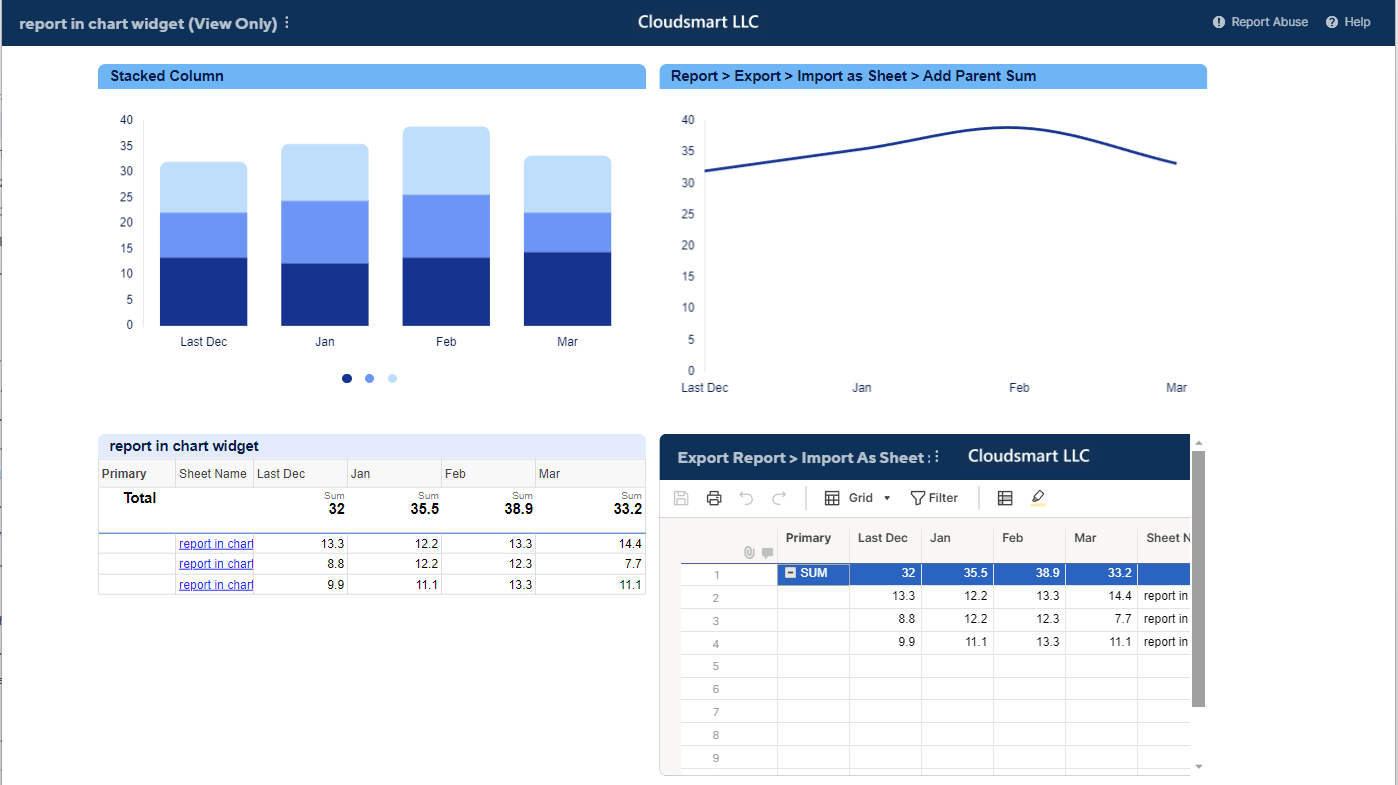Viewport: 1398px width, 785px height.
Task: Click the redo arrow in sheet toolbar
Action: pos(779,498)
